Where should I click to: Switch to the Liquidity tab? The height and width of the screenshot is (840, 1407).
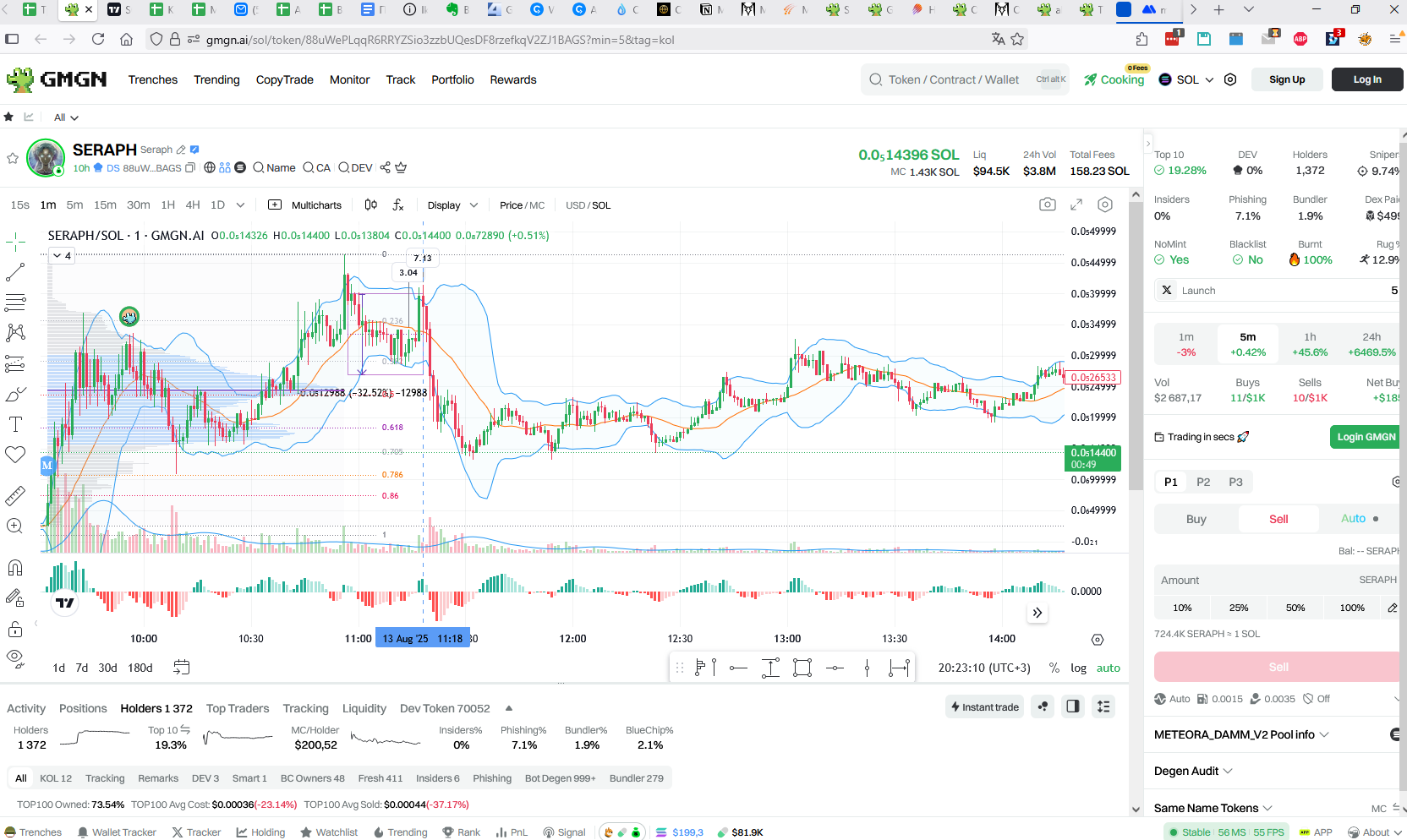pyautogui.click(x=364, y=708)
